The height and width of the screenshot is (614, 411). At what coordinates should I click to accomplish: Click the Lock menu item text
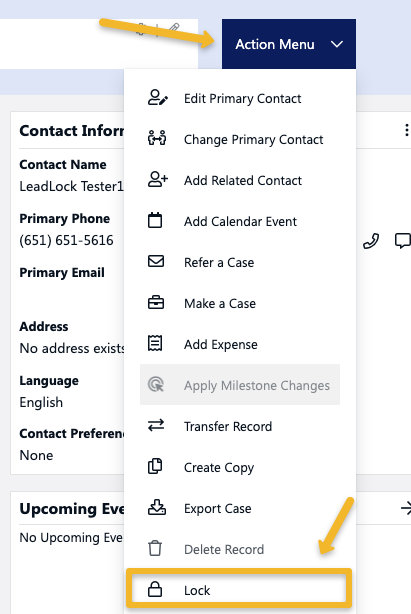[197, 590]
